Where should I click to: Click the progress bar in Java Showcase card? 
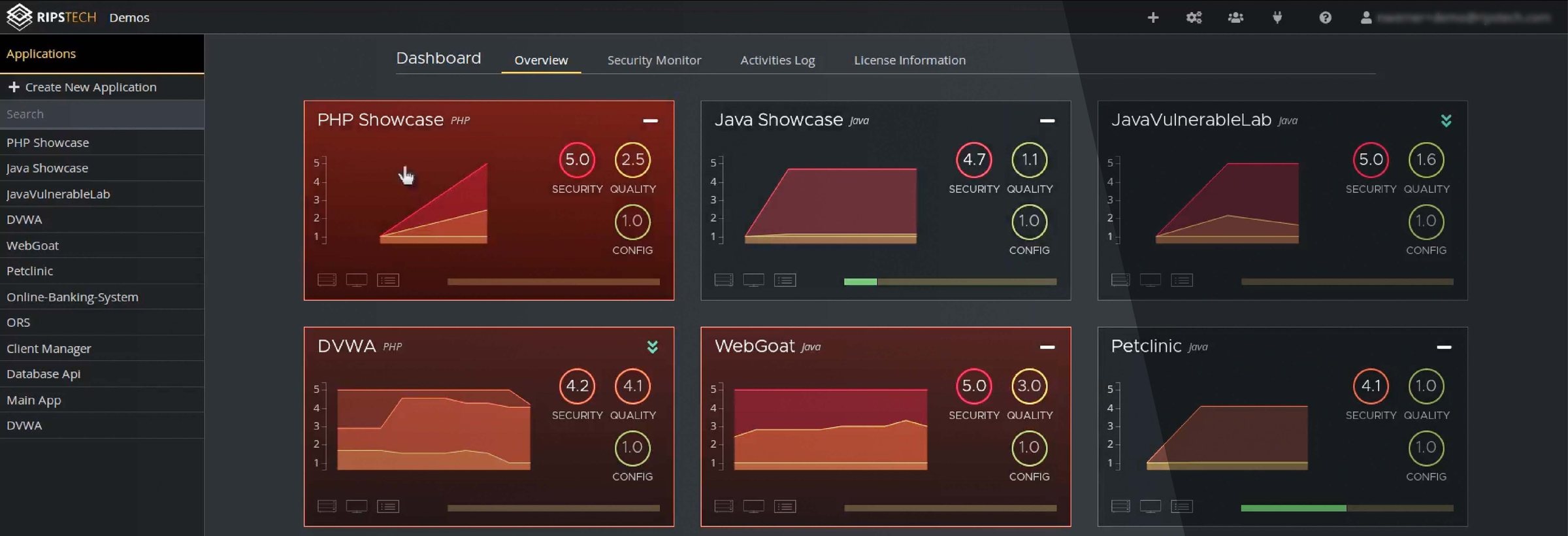pyautogui.click(x=950, y=282)
